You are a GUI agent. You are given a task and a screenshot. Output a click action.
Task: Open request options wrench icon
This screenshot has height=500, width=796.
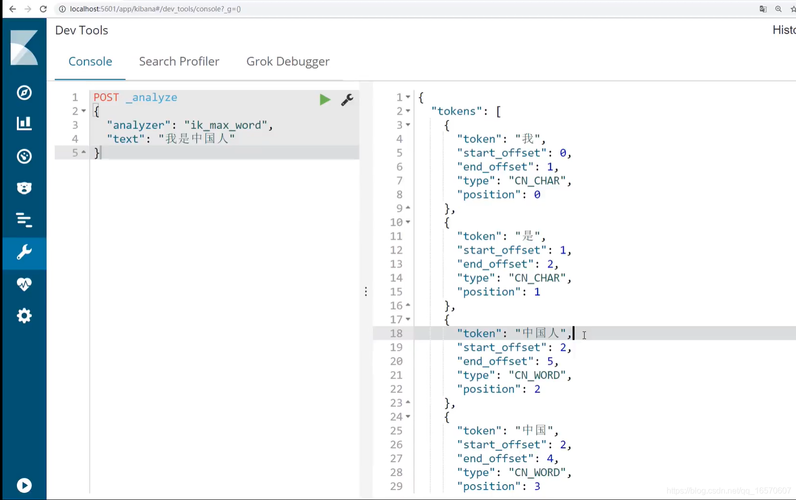347,99
